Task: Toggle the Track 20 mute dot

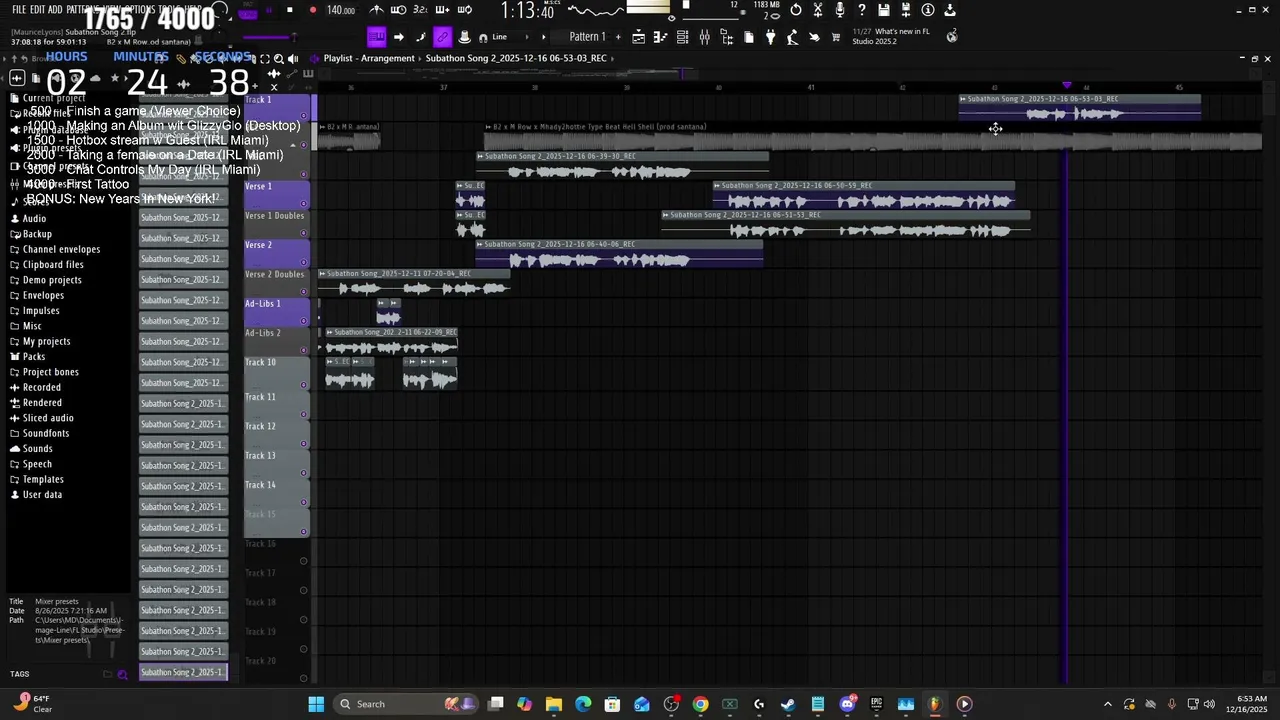Action: pos(304,678)
